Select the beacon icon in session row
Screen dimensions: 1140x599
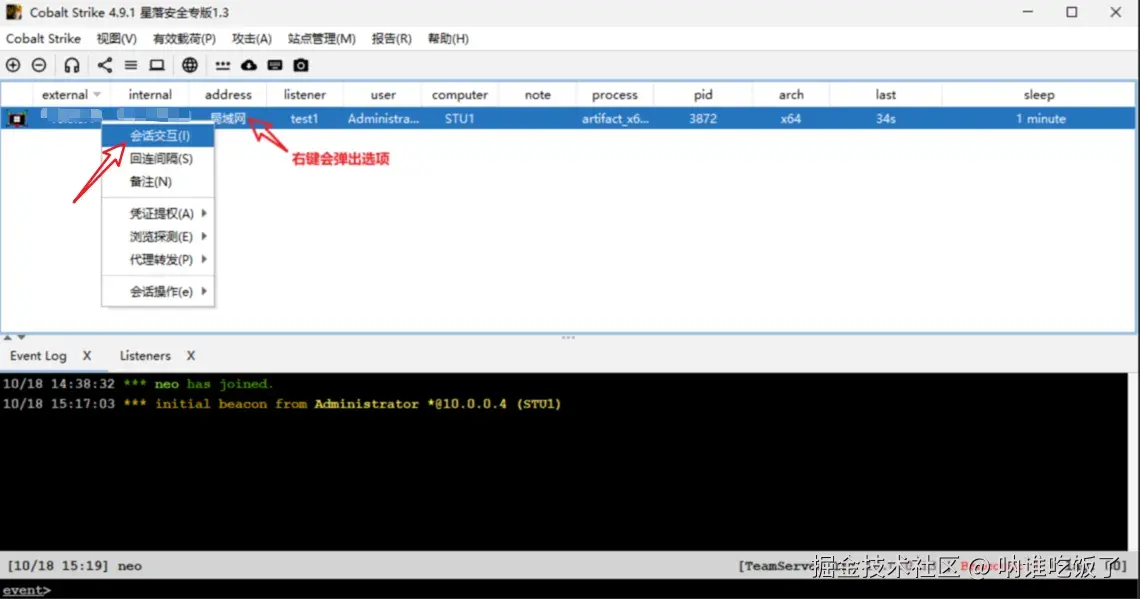coord(17,118)
